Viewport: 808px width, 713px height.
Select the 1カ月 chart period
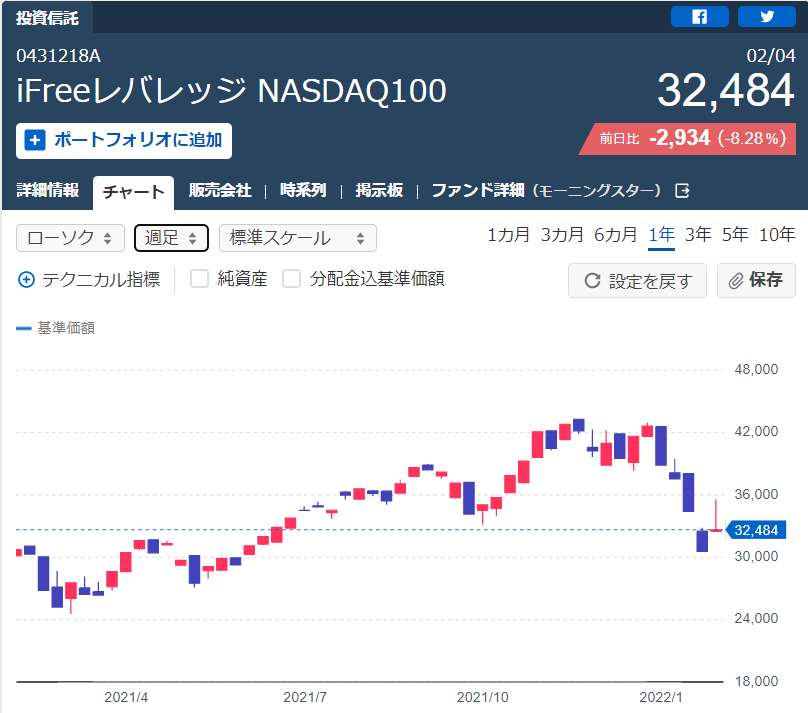[x=509, y=235]
